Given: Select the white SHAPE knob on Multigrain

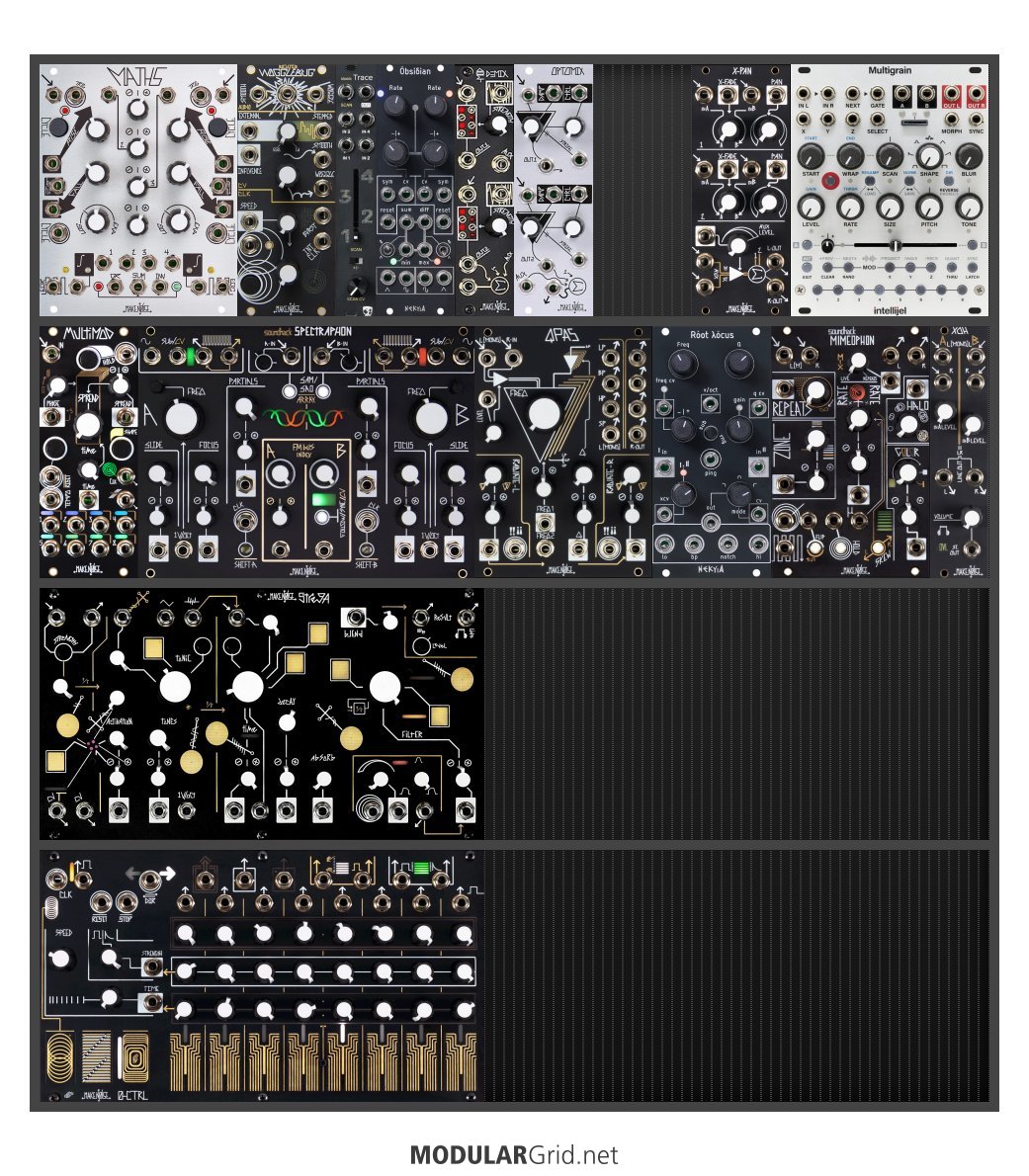Looking at the screenshot, I should click(x=928, y=156).
